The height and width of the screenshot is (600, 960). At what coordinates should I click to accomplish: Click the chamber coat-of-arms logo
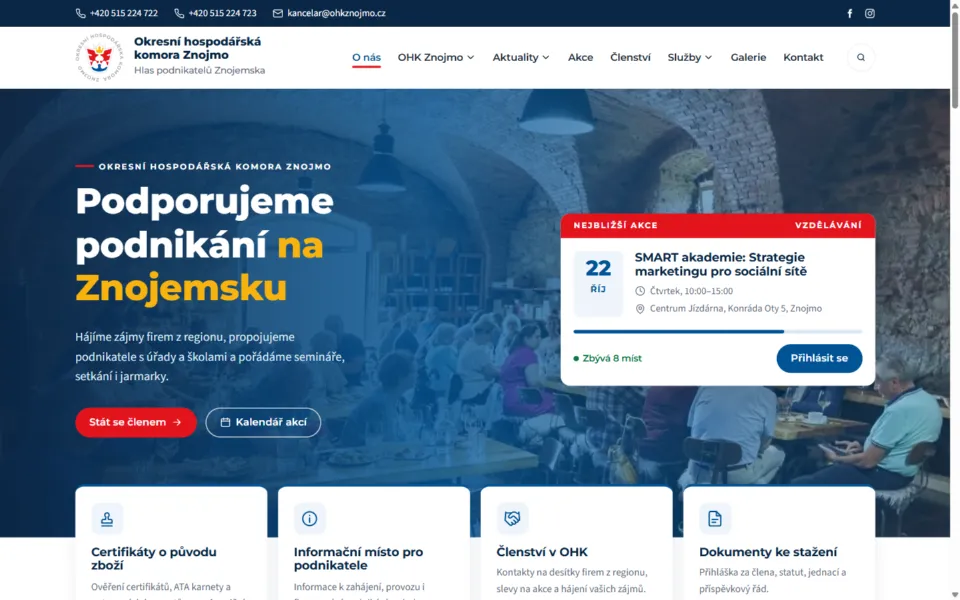point(99,57)
